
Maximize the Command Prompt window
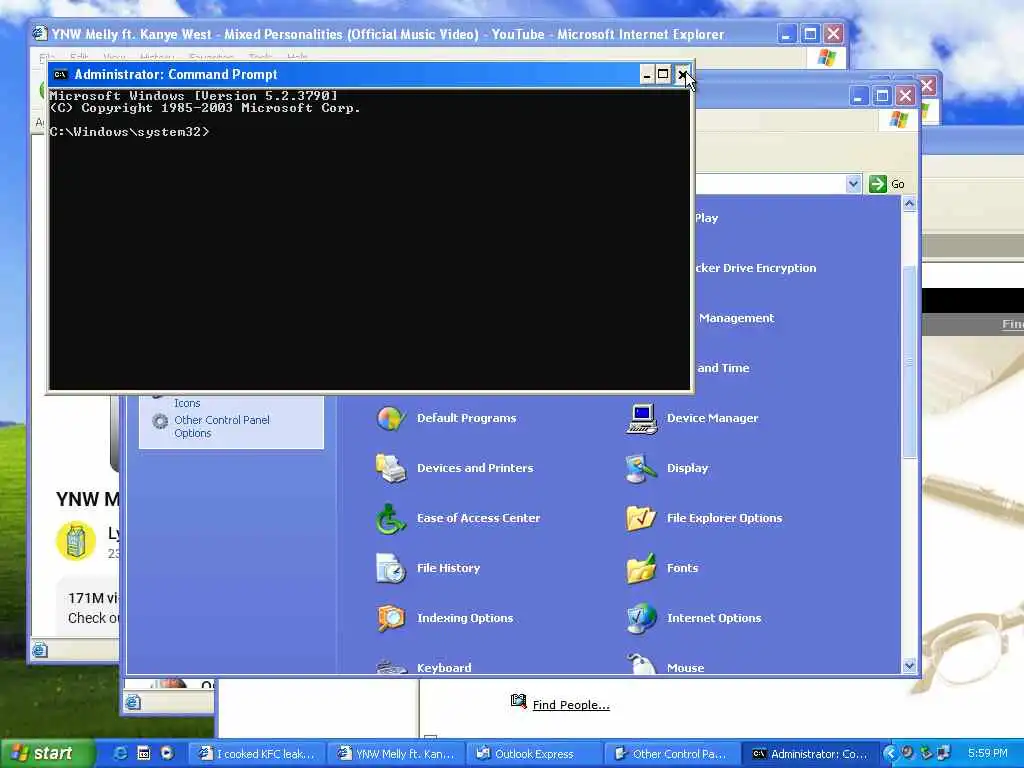(x=663, y=75)
